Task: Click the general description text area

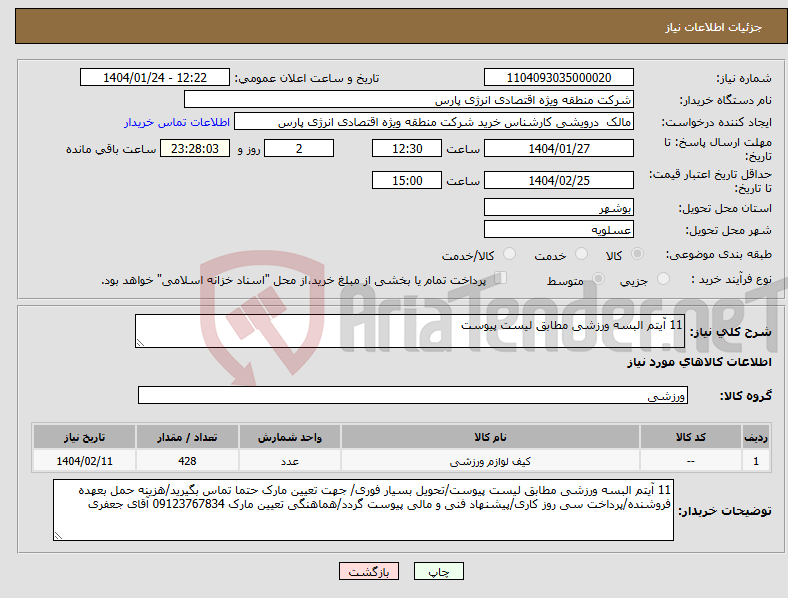Action: coord(410,331)
